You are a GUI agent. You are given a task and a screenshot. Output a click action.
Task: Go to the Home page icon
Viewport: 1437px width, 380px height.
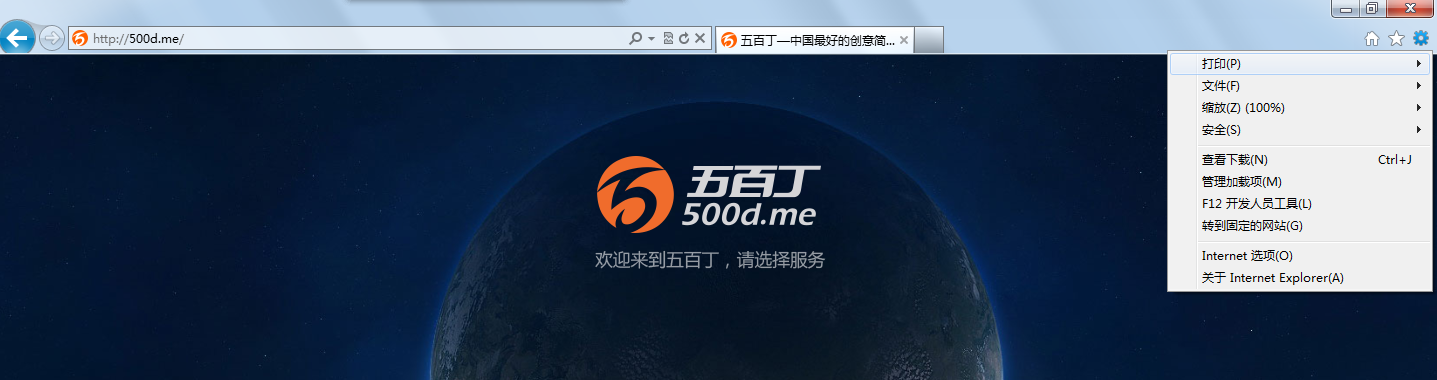tap(1372, 39)
